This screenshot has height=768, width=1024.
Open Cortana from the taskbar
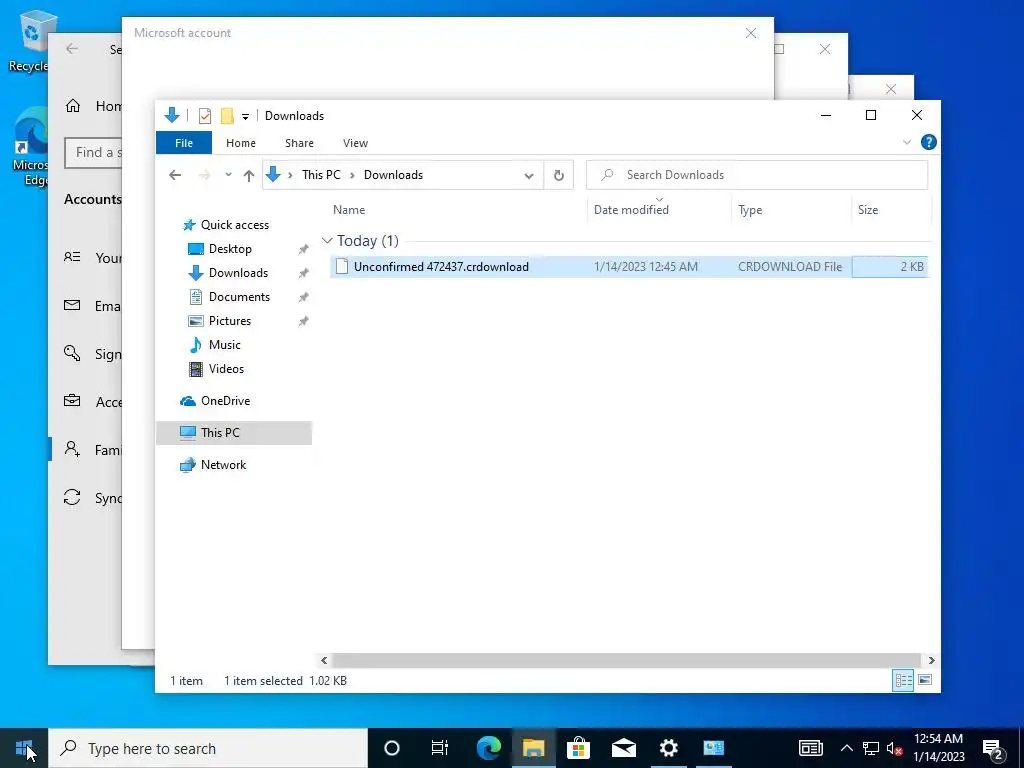coord(391,748)
